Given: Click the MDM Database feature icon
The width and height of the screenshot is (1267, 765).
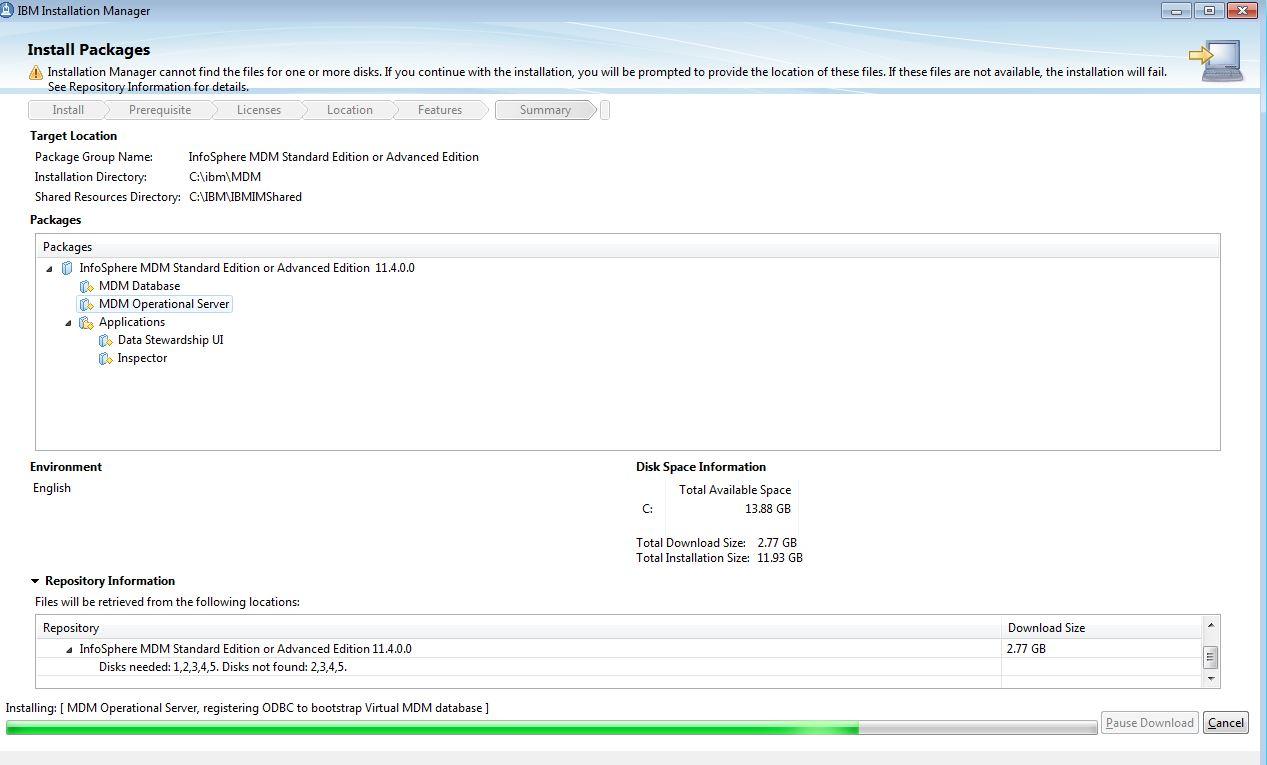Looking at the screenshot, I should point(87,286).
